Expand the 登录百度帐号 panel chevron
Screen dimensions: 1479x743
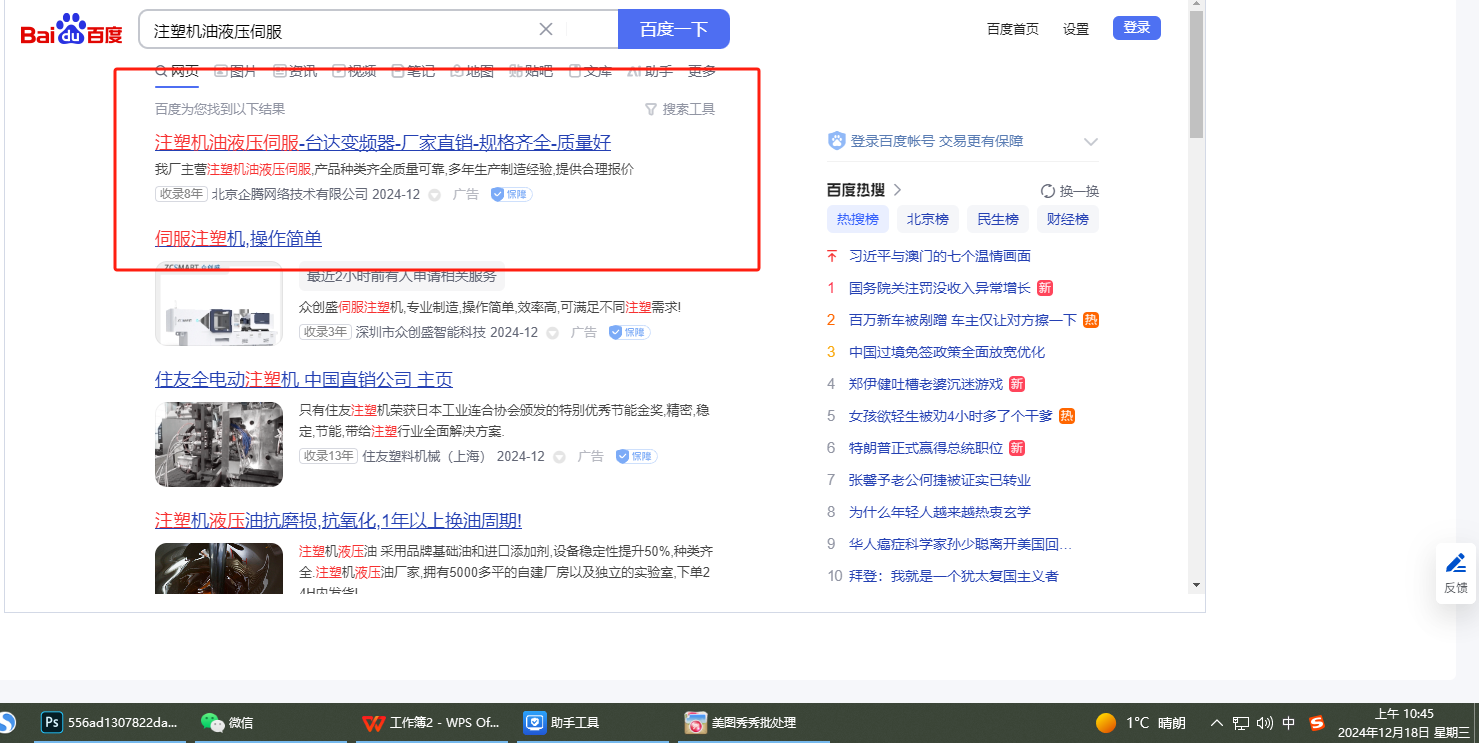1090,142
